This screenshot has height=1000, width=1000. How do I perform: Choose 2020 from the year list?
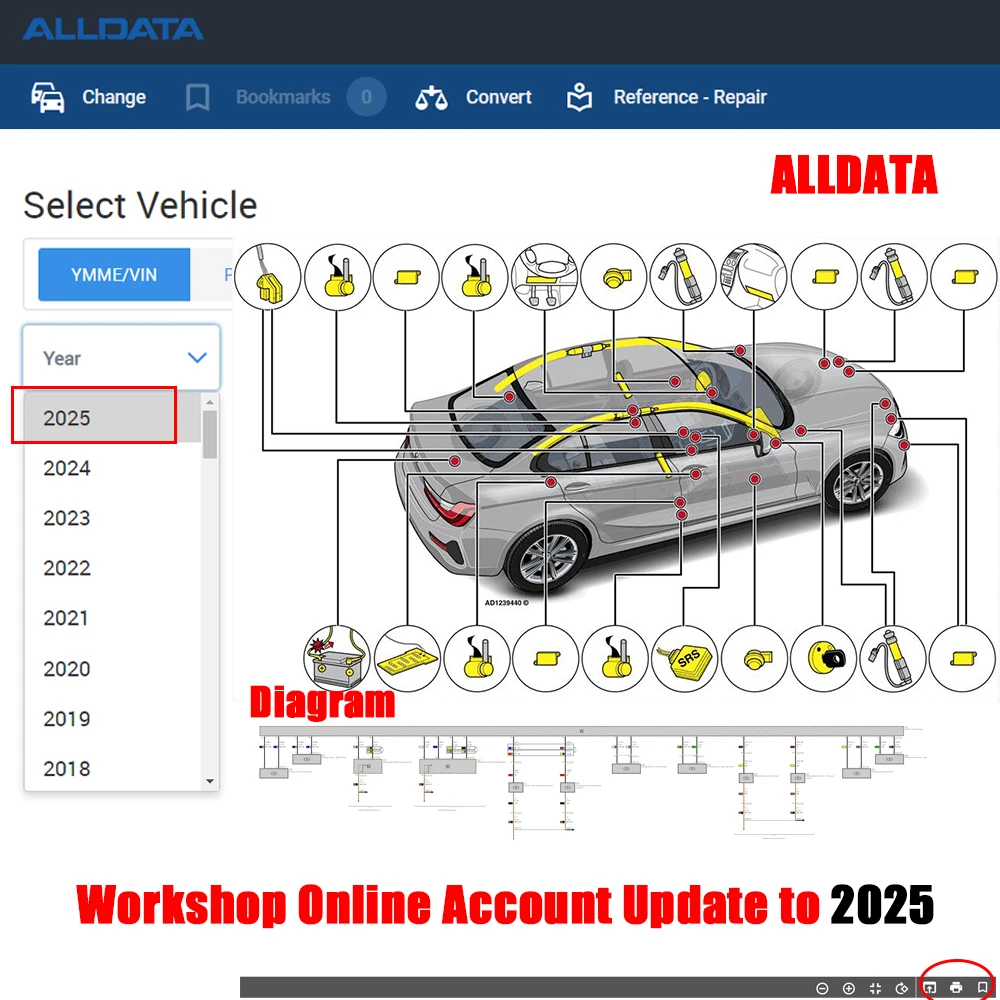pyautogui.click(x=113, y=668)
